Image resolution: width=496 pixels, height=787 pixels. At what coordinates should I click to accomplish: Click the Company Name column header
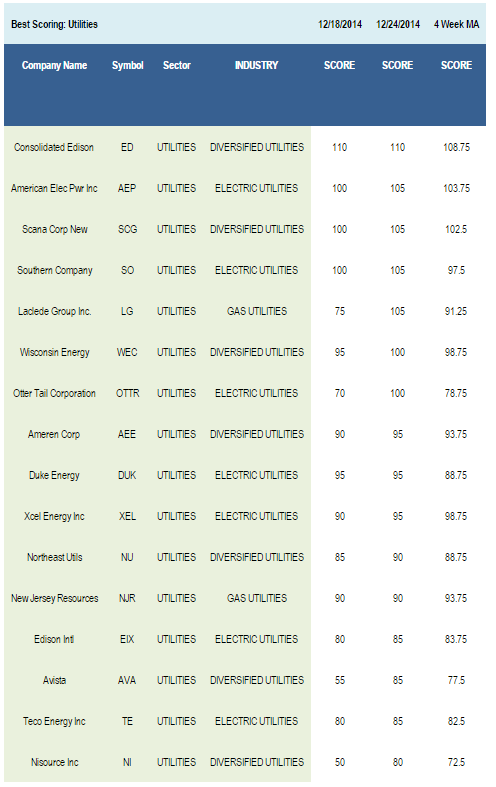click(54, 65)
